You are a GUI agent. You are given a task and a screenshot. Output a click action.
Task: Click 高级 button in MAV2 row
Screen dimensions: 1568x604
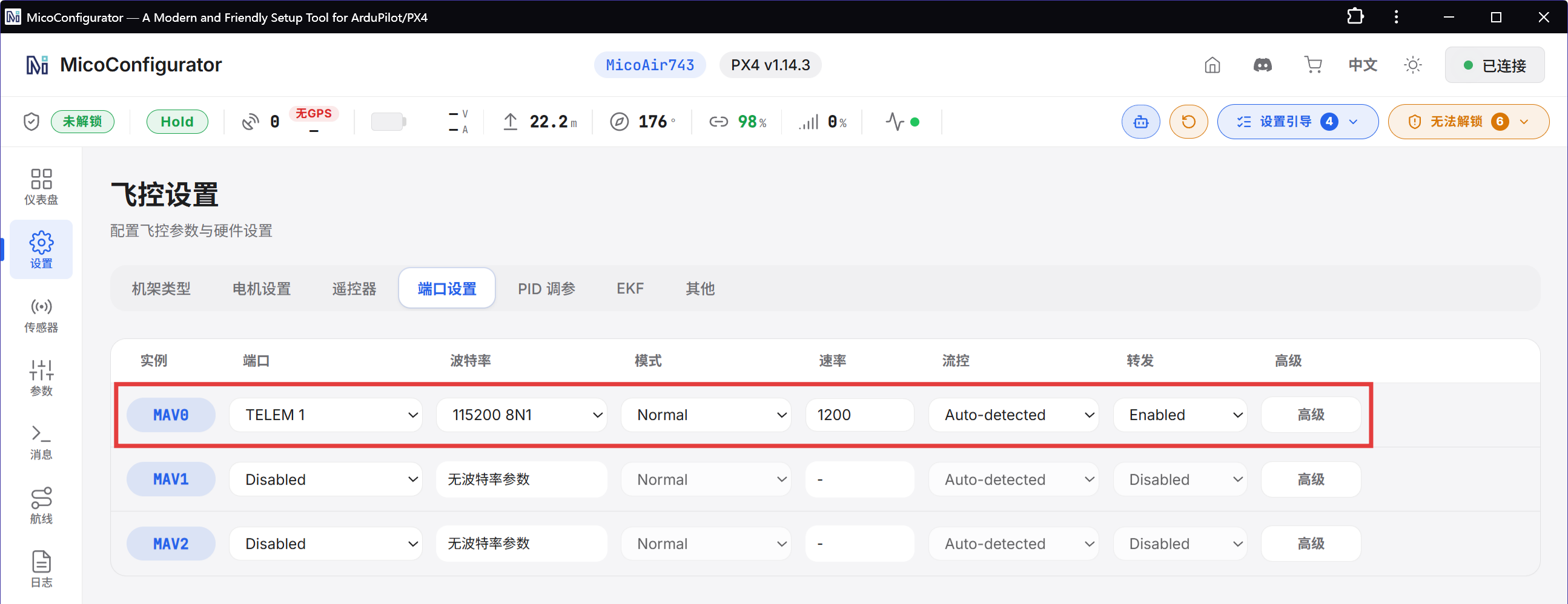[x=1311, y=544]
